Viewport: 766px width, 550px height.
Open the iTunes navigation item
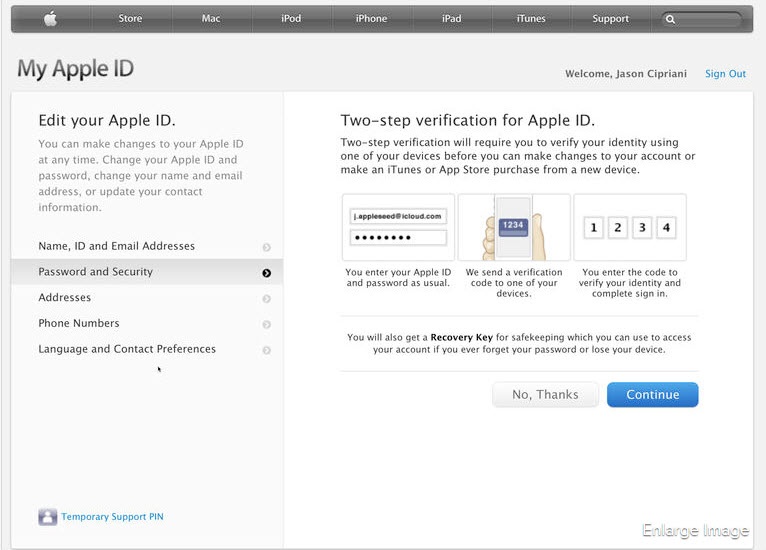click(x=531, y=19)
